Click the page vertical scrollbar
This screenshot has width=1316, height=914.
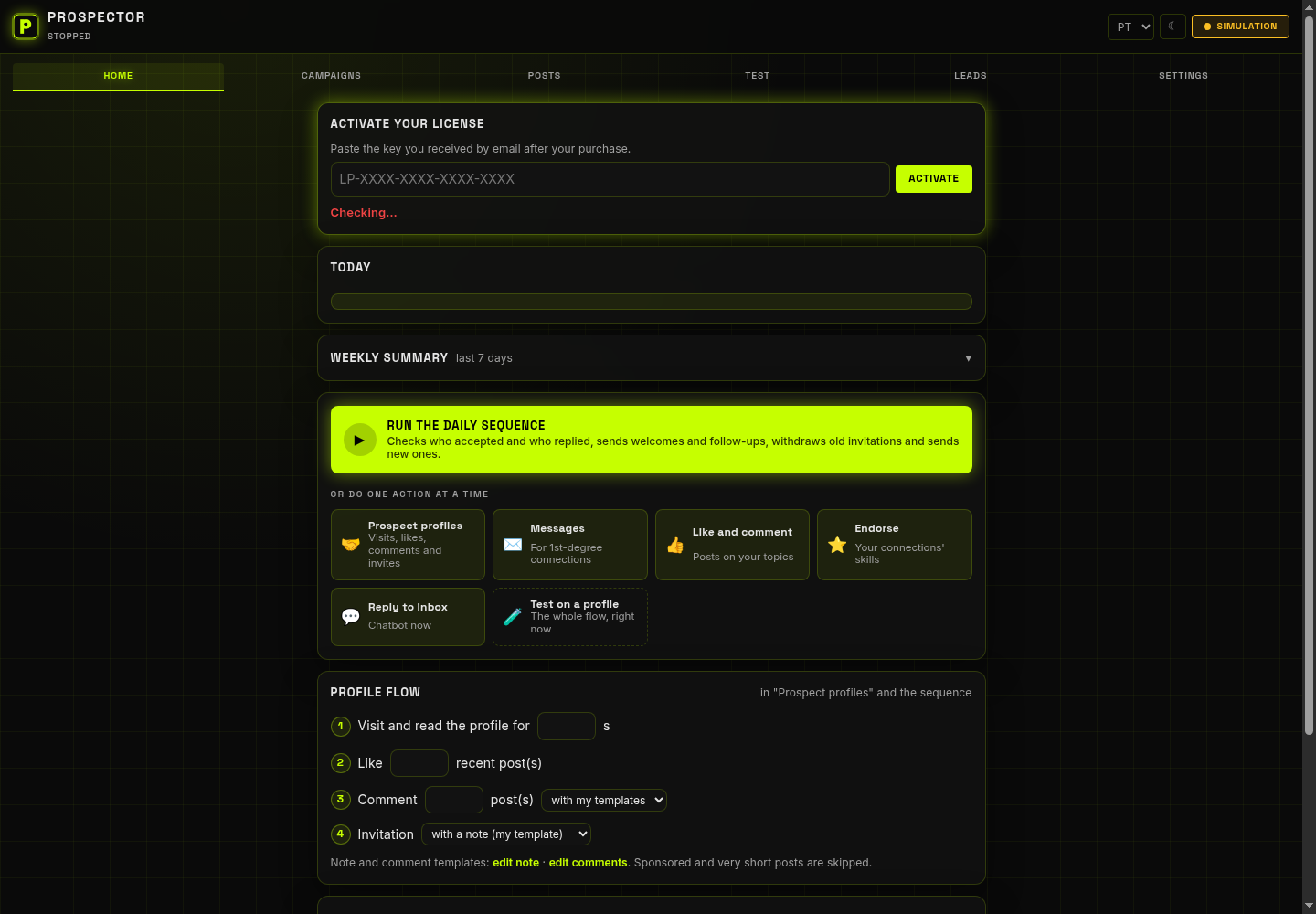coord(1309,375)
